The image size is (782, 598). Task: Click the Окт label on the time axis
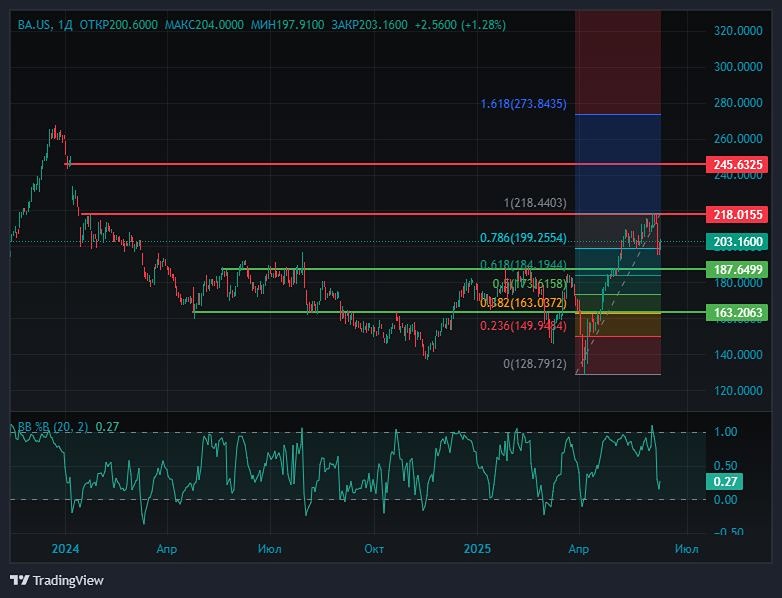(x=374, y=549)
